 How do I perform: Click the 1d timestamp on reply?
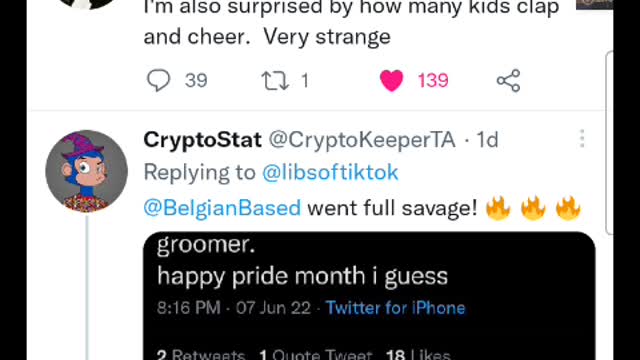pos(487,140)
